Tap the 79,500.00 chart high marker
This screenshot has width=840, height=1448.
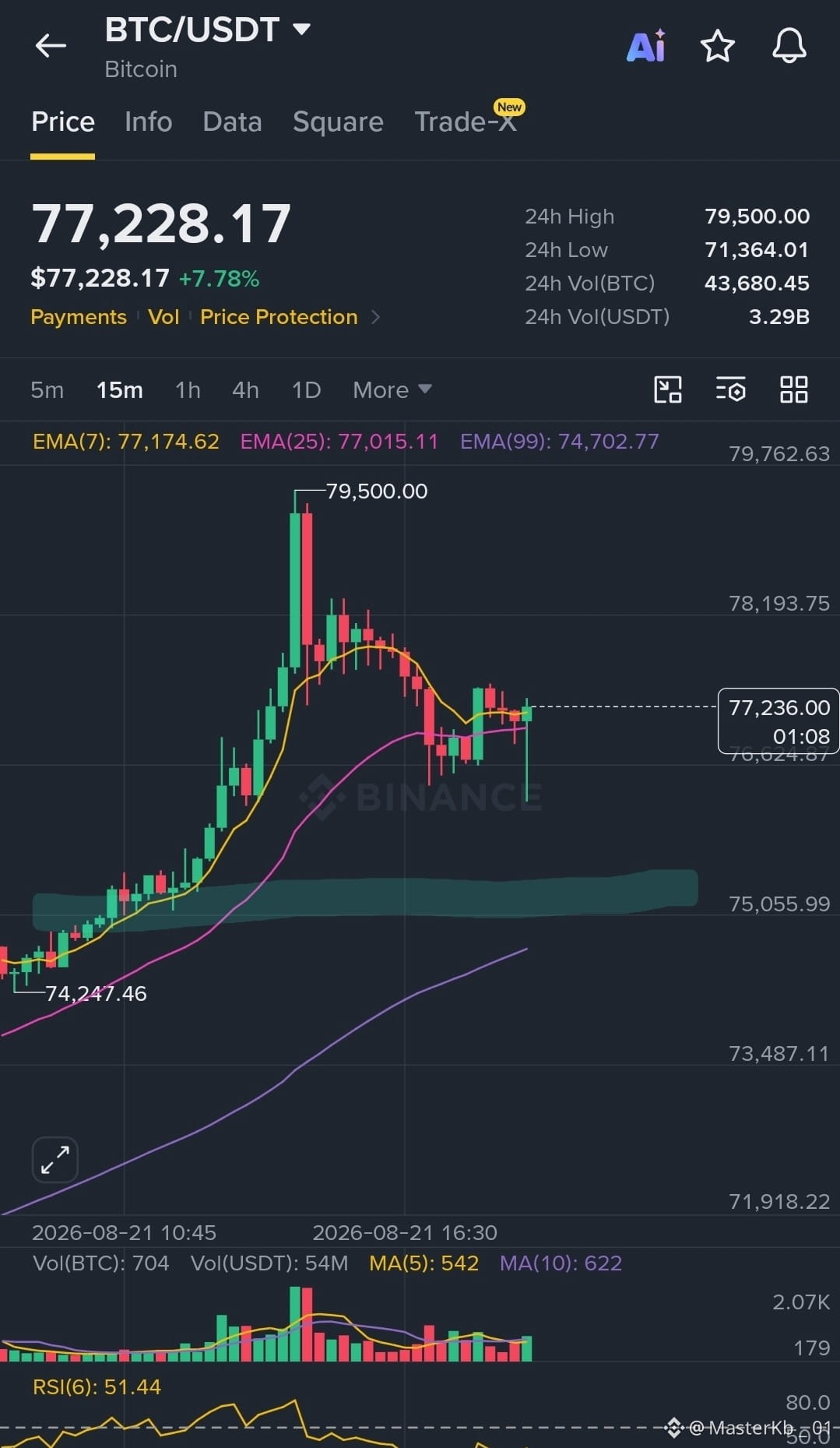click(x=377, y=491)
